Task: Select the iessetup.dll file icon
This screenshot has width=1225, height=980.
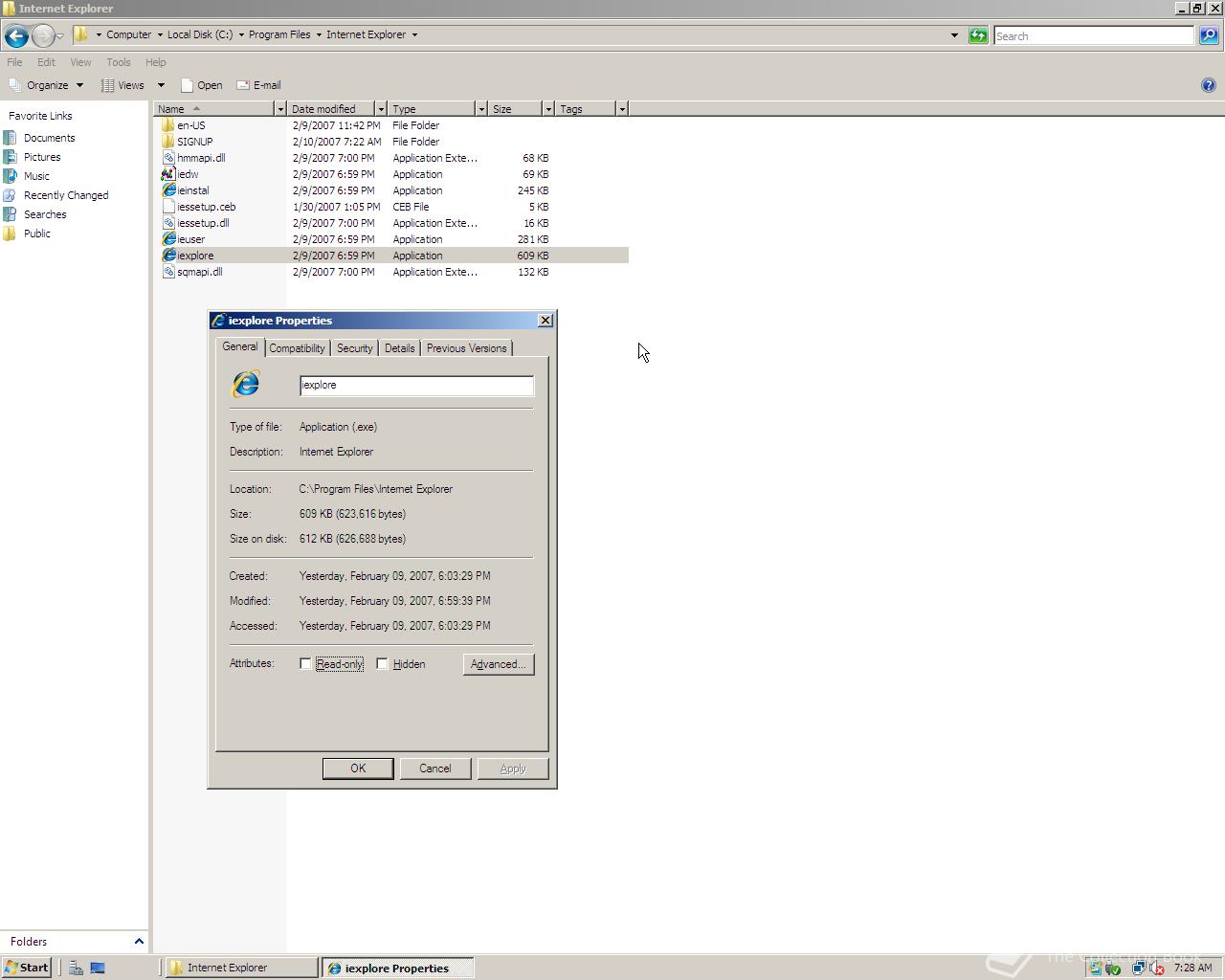Action: coord(168,223)
